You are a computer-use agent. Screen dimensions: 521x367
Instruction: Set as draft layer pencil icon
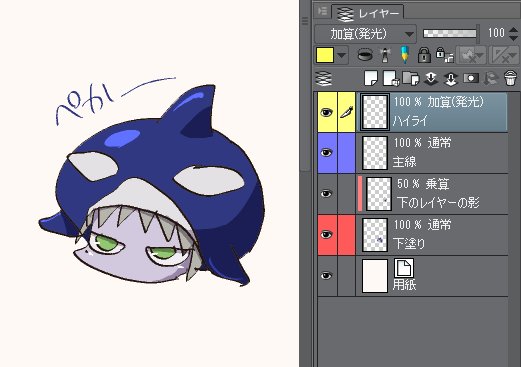(405, 55)
